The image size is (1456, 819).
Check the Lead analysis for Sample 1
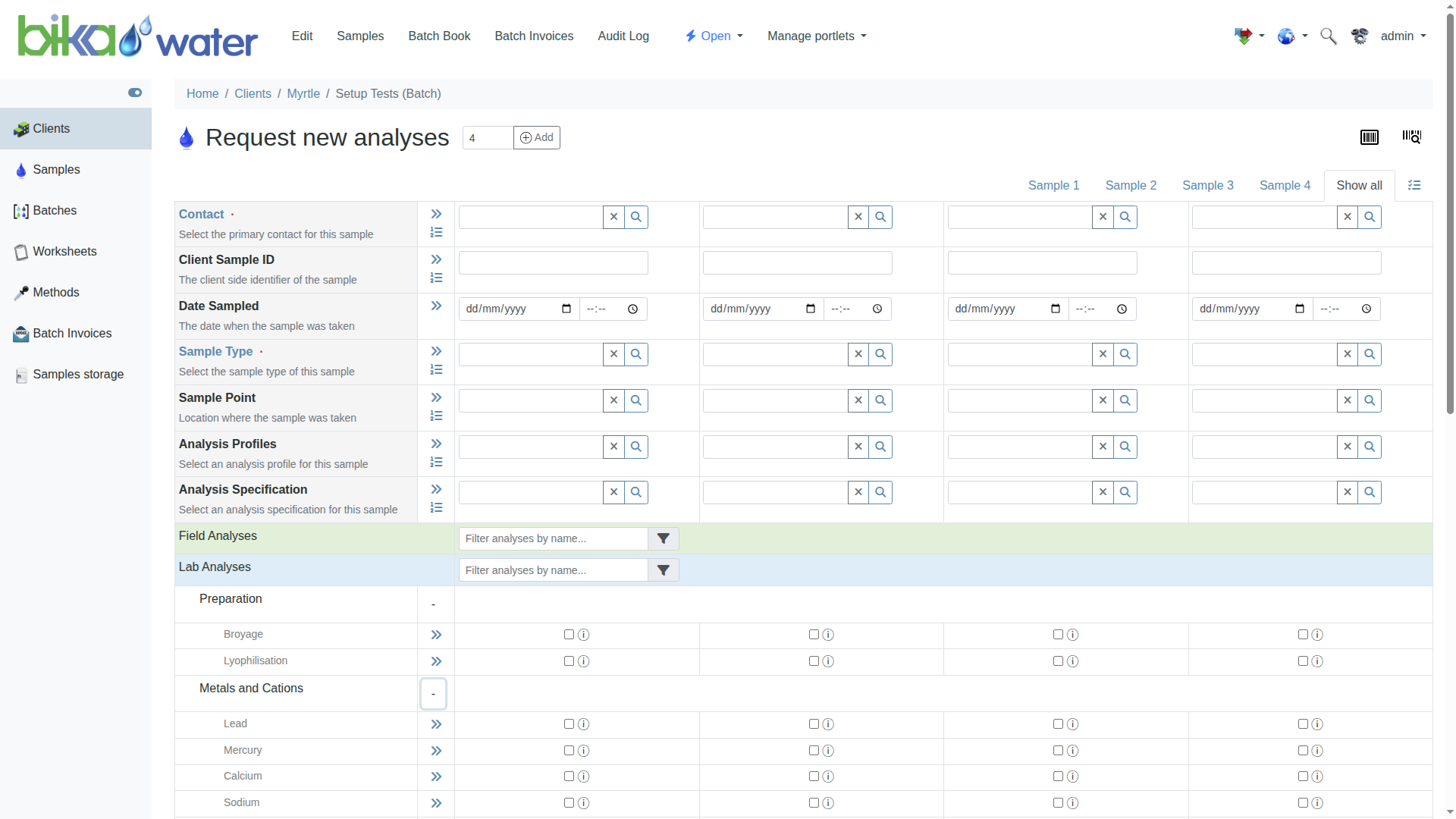click(569, 724)
